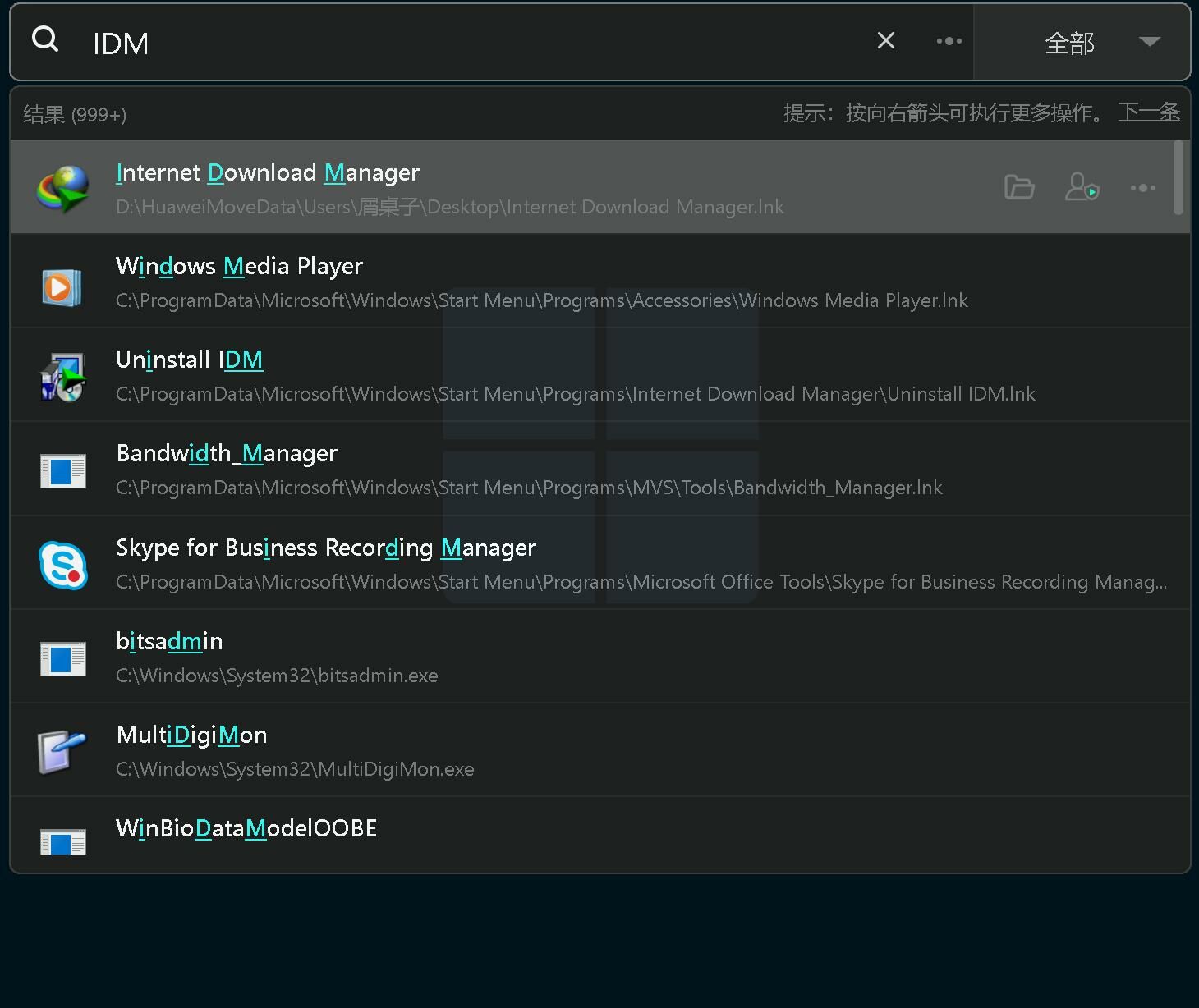Click the Windows Media Player icon
This screenshot has height=1008, width=1199.
coord(63,286)
